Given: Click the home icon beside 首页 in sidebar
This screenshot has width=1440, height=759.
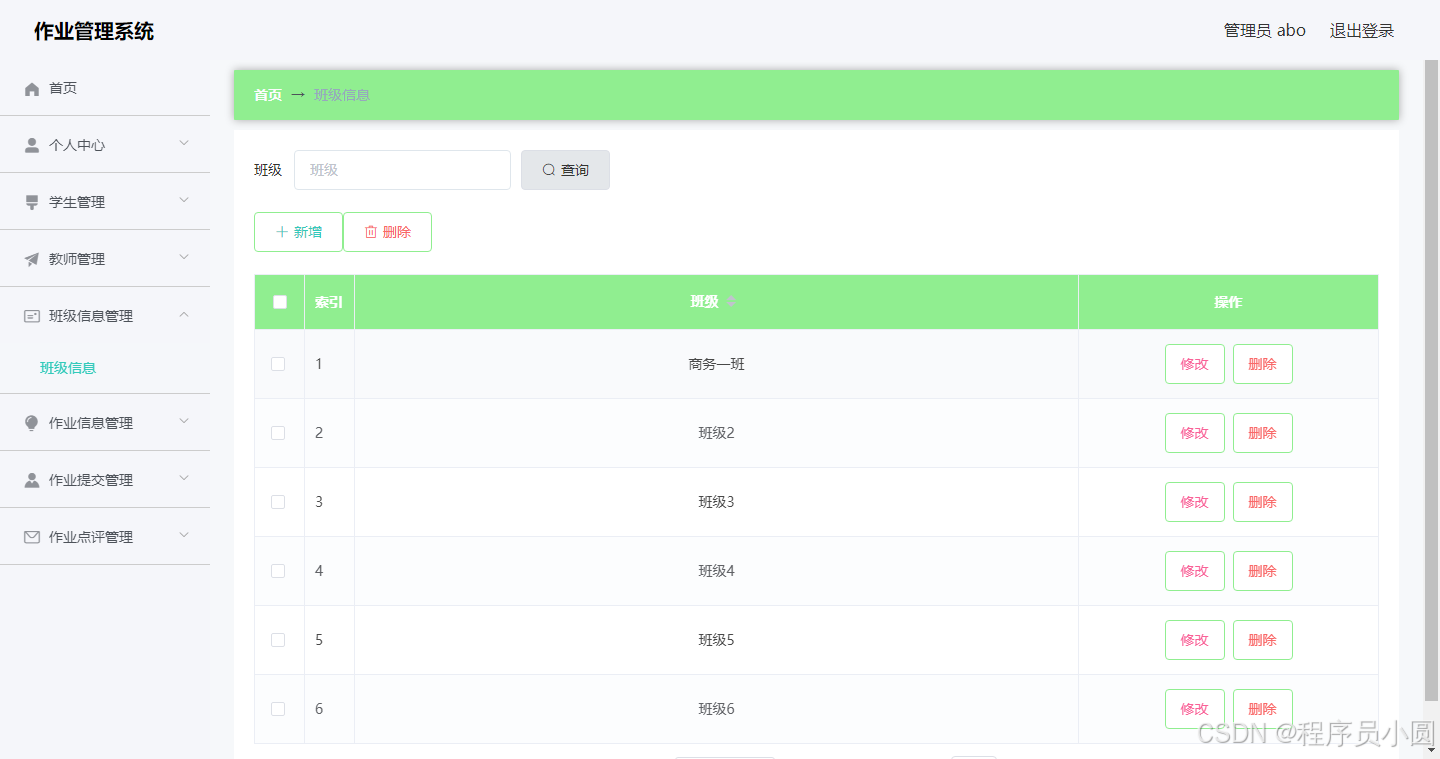Looking at the screenshot, I should (x=32, y=89).
